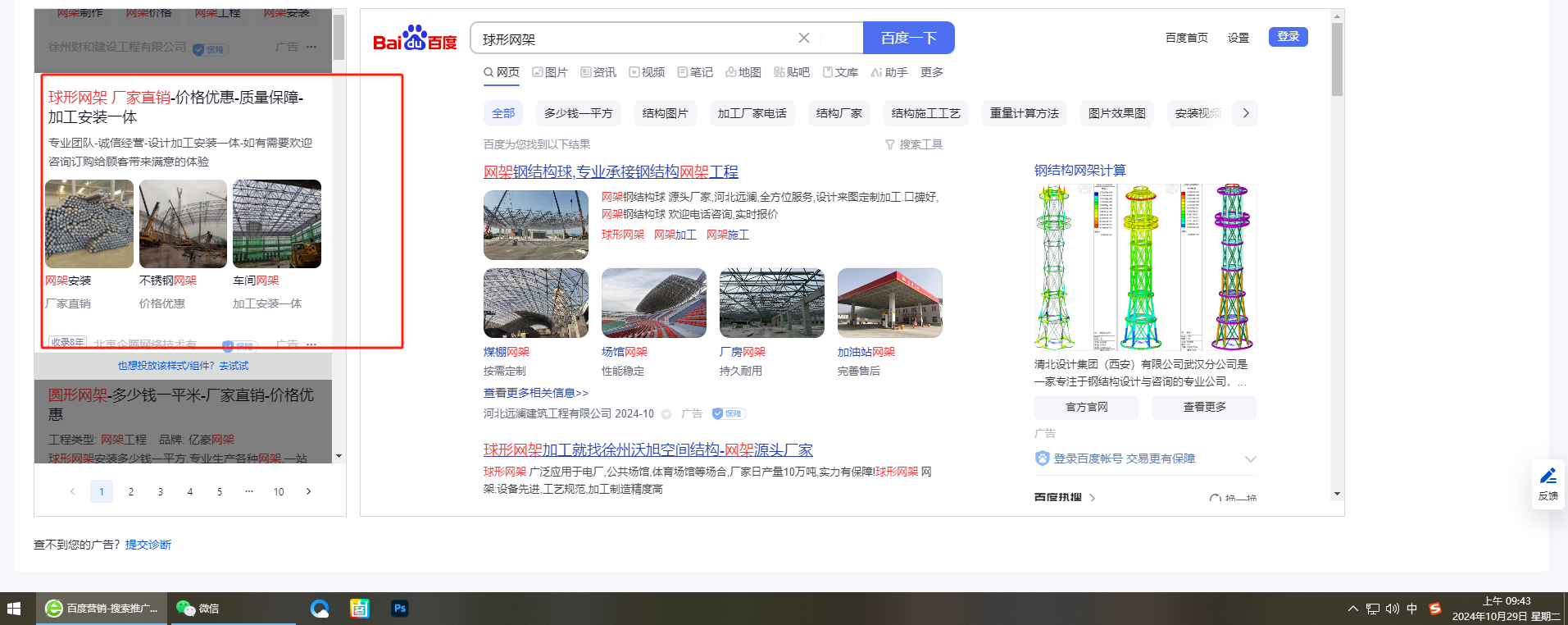Click the Sogou input method tray icon
The image size is (1568, 625).
coord(1435,609)
